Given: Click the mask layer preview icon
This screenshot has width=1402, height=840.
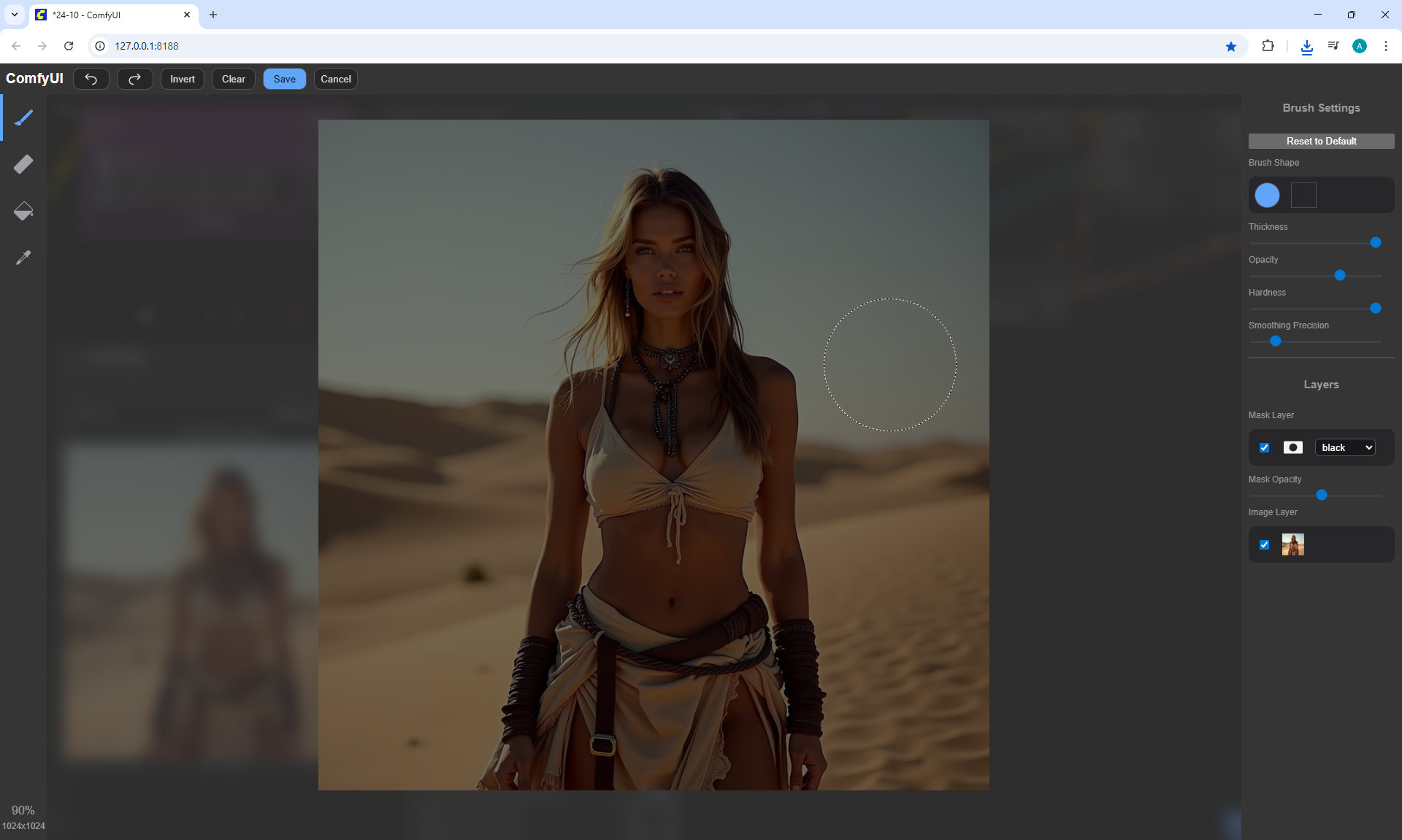Looking at the screenshot, I should [x=1292, y=447].
